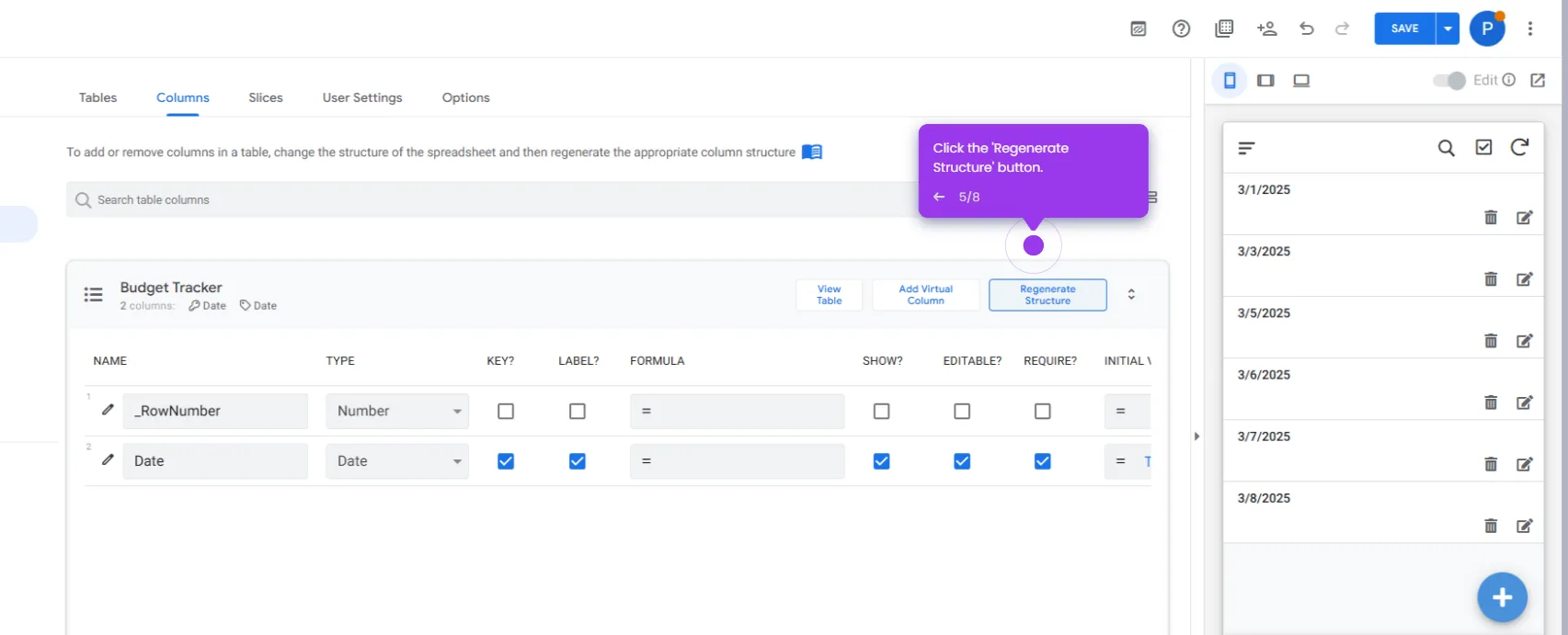Click the help question mark icon

pos(1181,28)
